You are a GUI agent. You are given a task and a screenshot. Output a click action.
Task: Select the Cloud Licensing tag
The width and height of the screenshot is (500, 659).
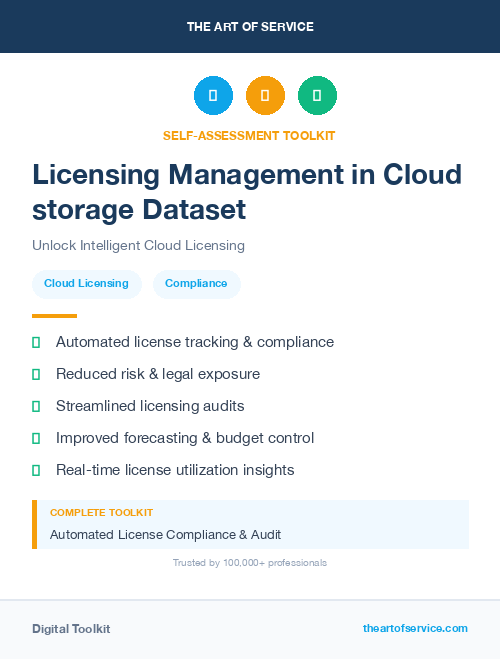click(x=87, y=284)
